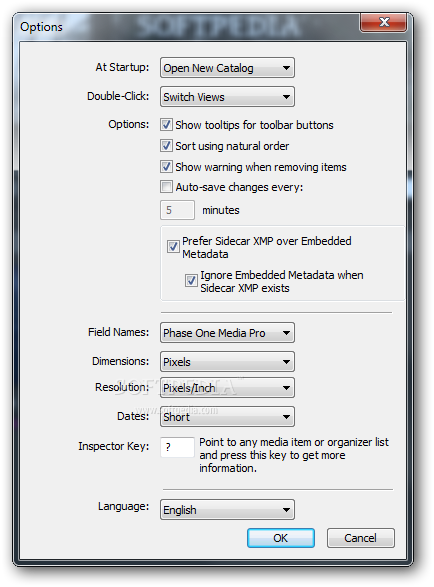Expand the Field Names dropdown
Viewport: 434px width, 587px height.
click(x=227, y=333)
